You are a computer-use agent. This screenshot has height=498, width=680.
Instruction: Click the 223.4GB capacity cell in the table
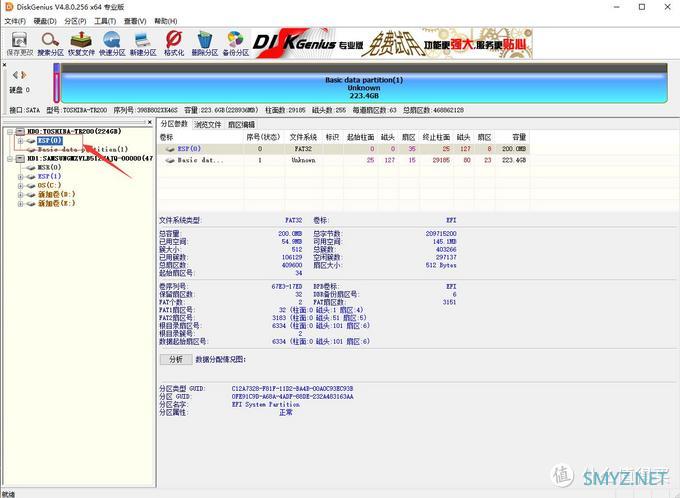(514, 161)
